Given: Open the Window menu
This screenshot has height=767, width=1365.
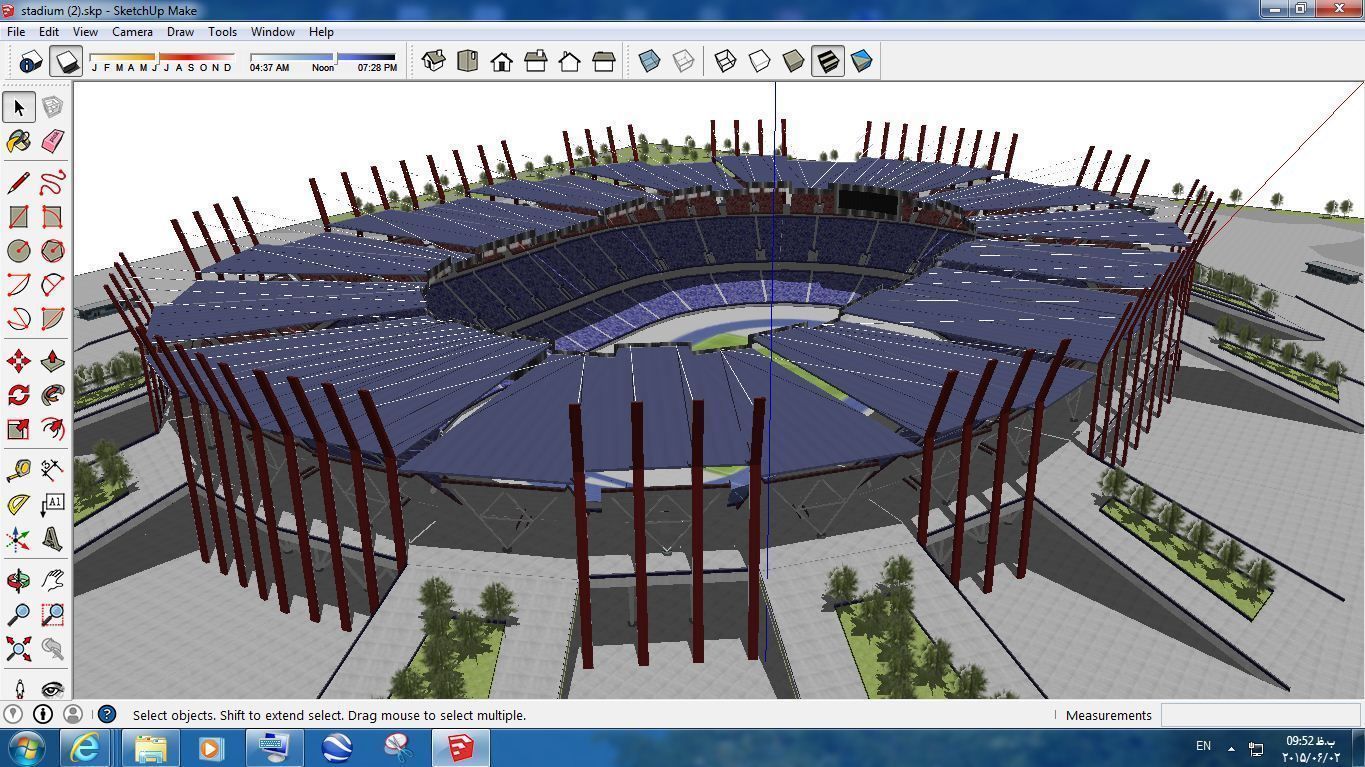Looking at the screenshot, I should pos(272,32).
